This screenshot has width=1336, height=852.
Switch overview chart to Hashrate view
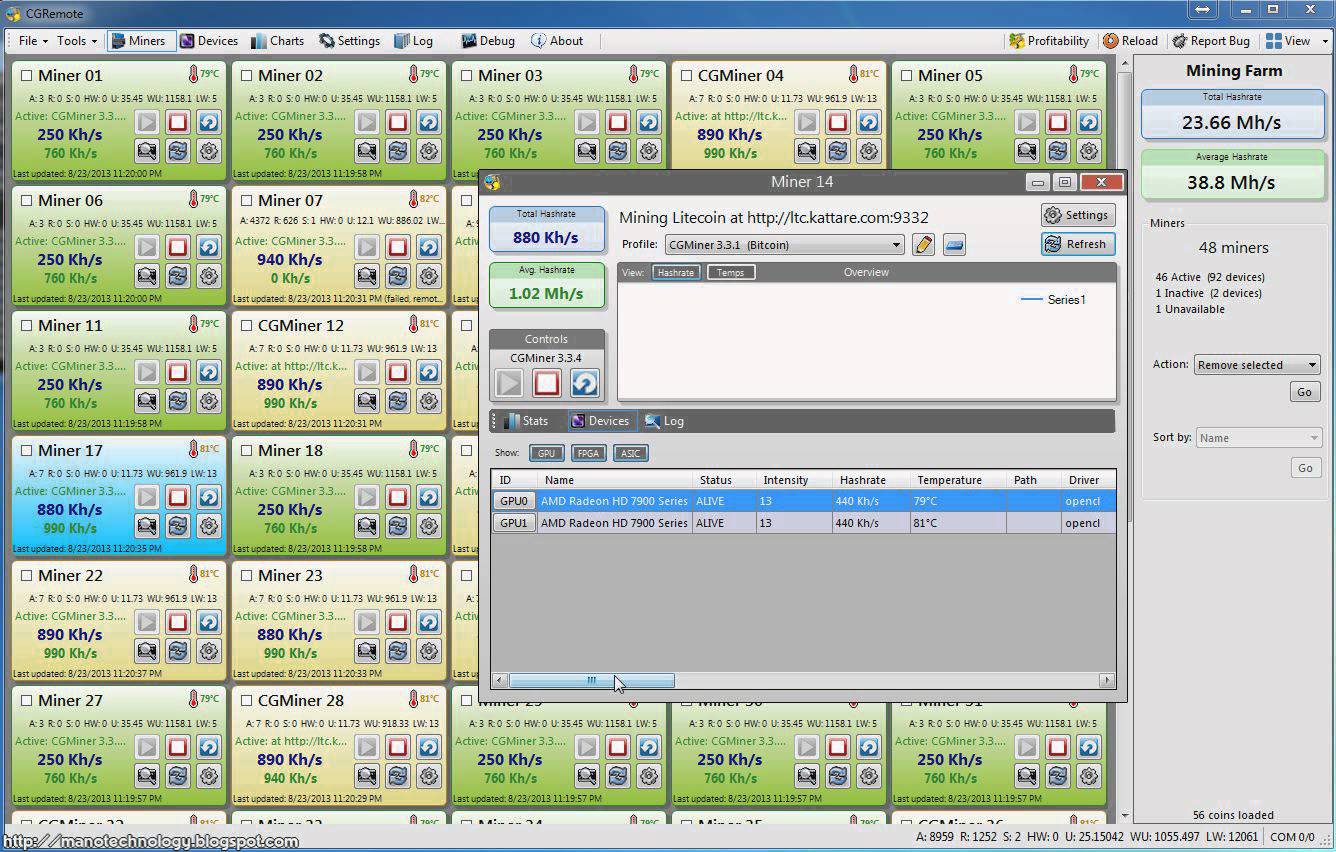point(676,272)
